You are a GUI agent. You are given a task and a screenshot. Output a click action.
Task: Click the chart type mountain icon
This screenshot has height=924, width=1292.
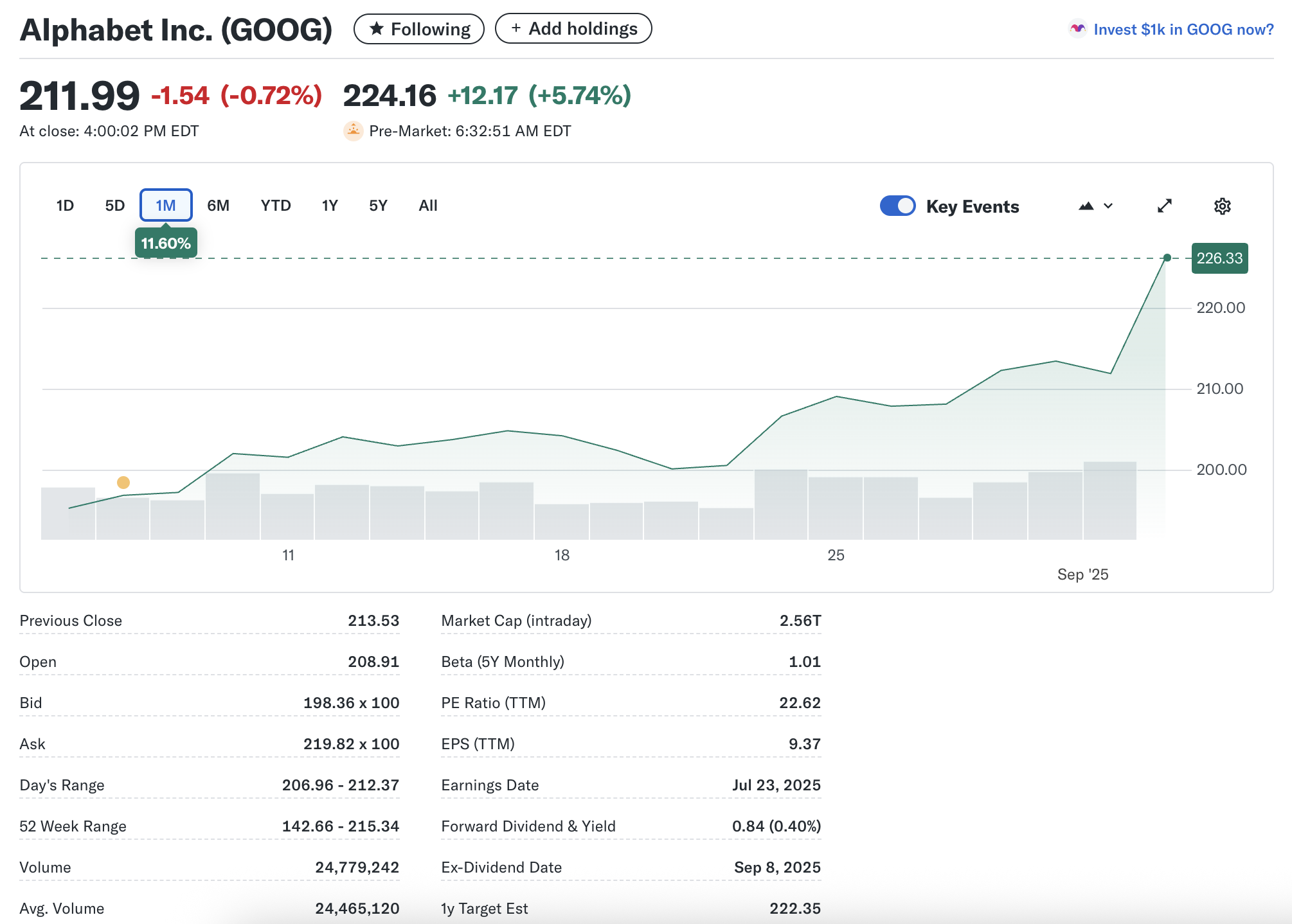[x=1086, y=206]
